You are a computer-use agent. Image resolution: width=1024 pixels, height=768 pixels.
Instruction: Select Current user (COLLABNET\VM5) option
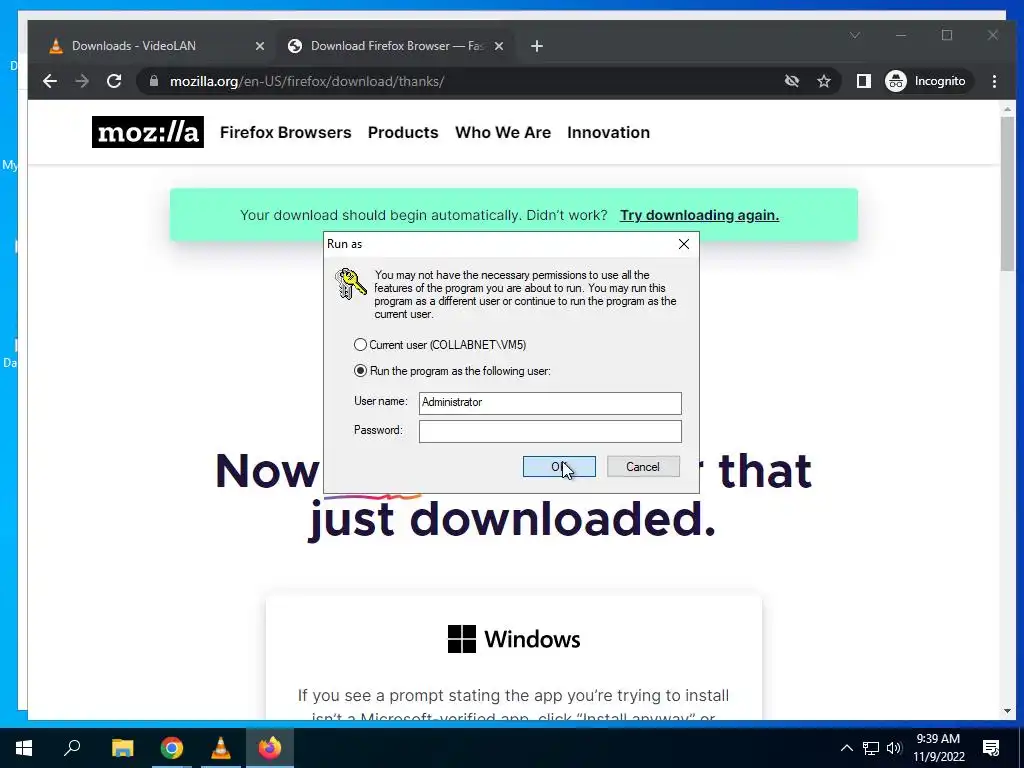pyautogui.click(x=440, y=345)
